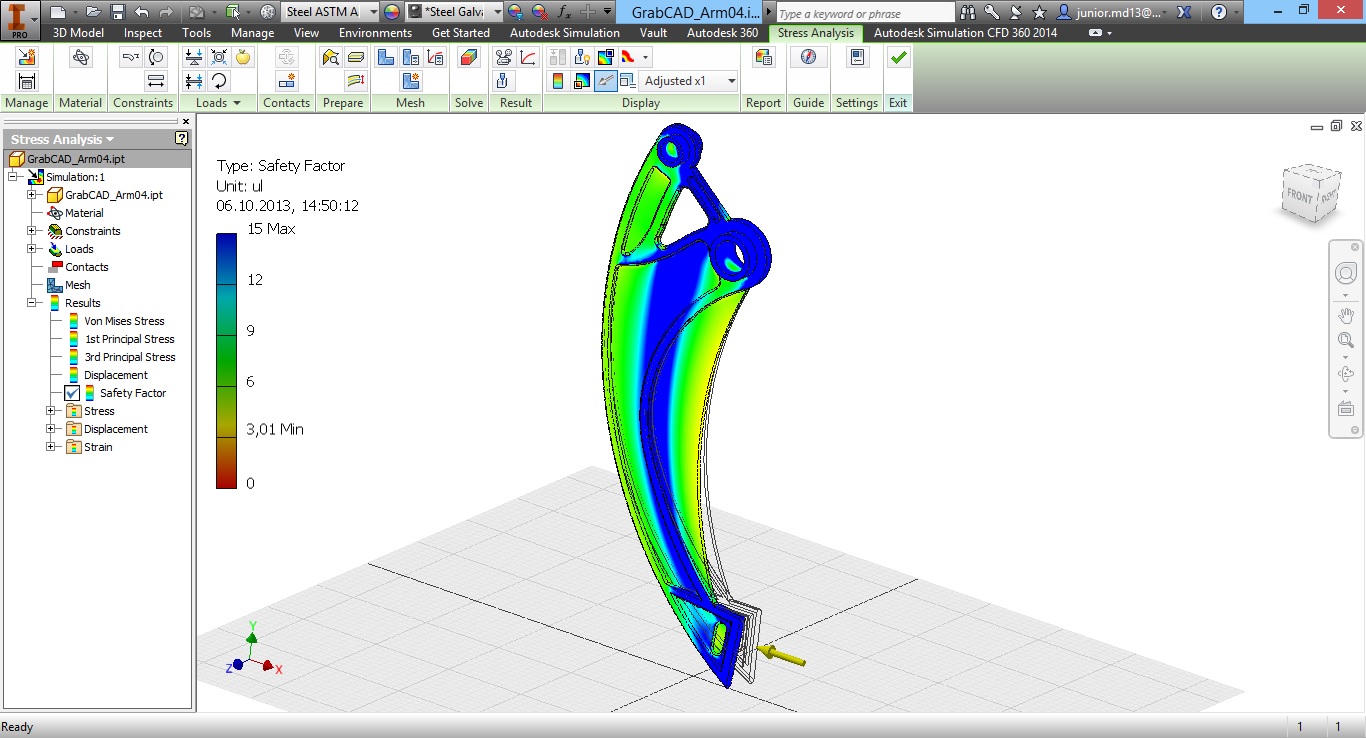Toggle the Safety Factor result checkbox
This screenshot has width=1366, height=738.
(x=72, y=393)
